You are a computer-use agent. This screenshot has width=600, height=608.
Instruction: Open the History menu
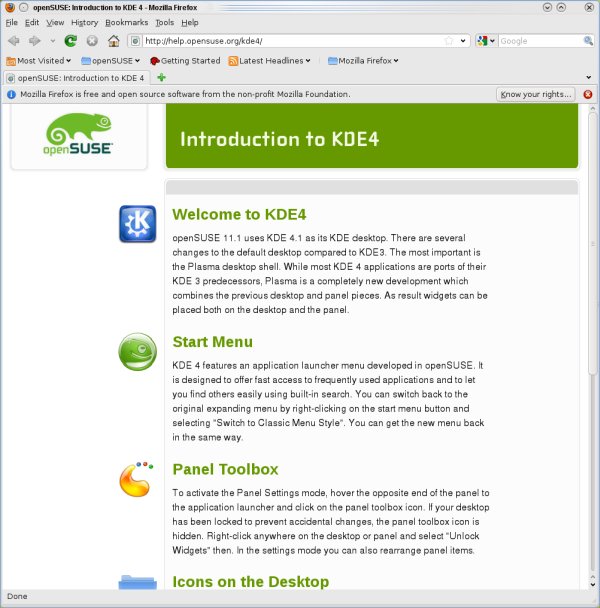85,22
